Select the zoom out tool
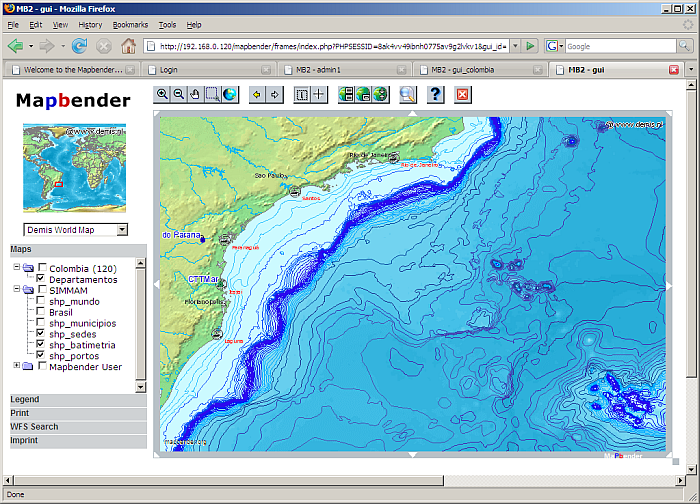The width and height of the screenshot is (700, 504). tap(179, 94)
